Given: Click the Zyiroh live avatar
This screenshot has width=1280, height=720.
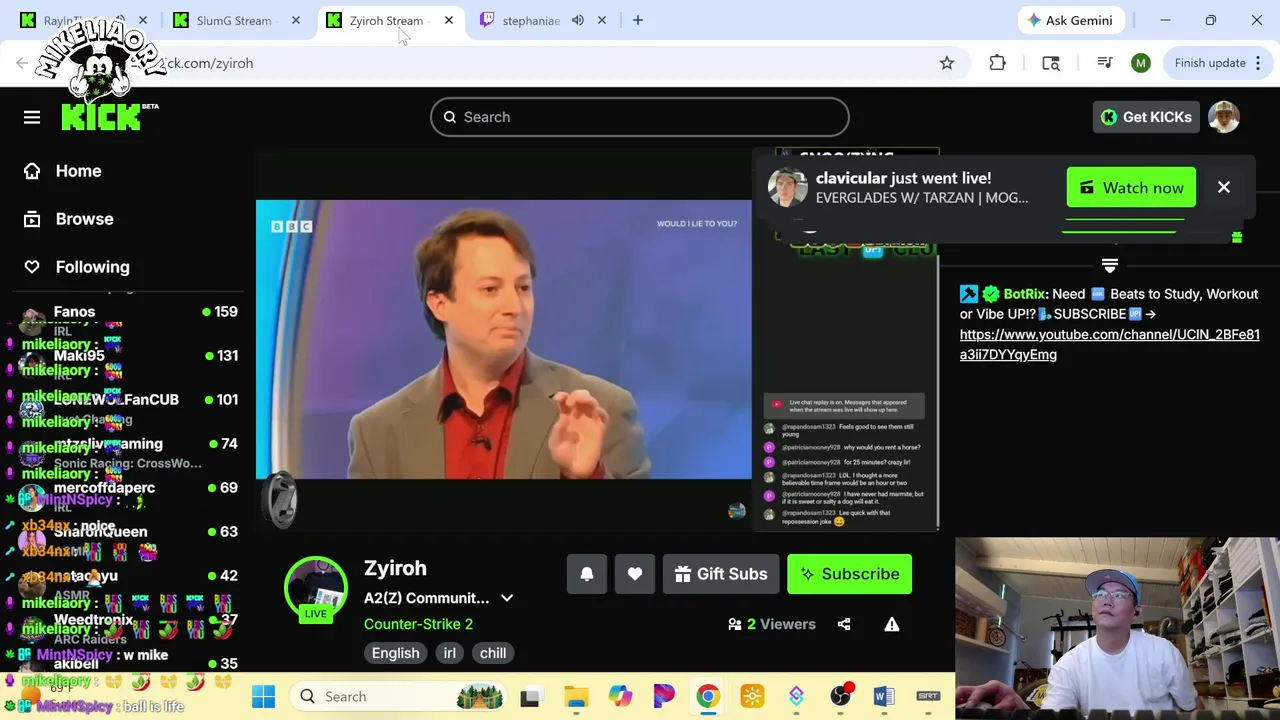Looking at the screenshot, I should pos(316,588).
